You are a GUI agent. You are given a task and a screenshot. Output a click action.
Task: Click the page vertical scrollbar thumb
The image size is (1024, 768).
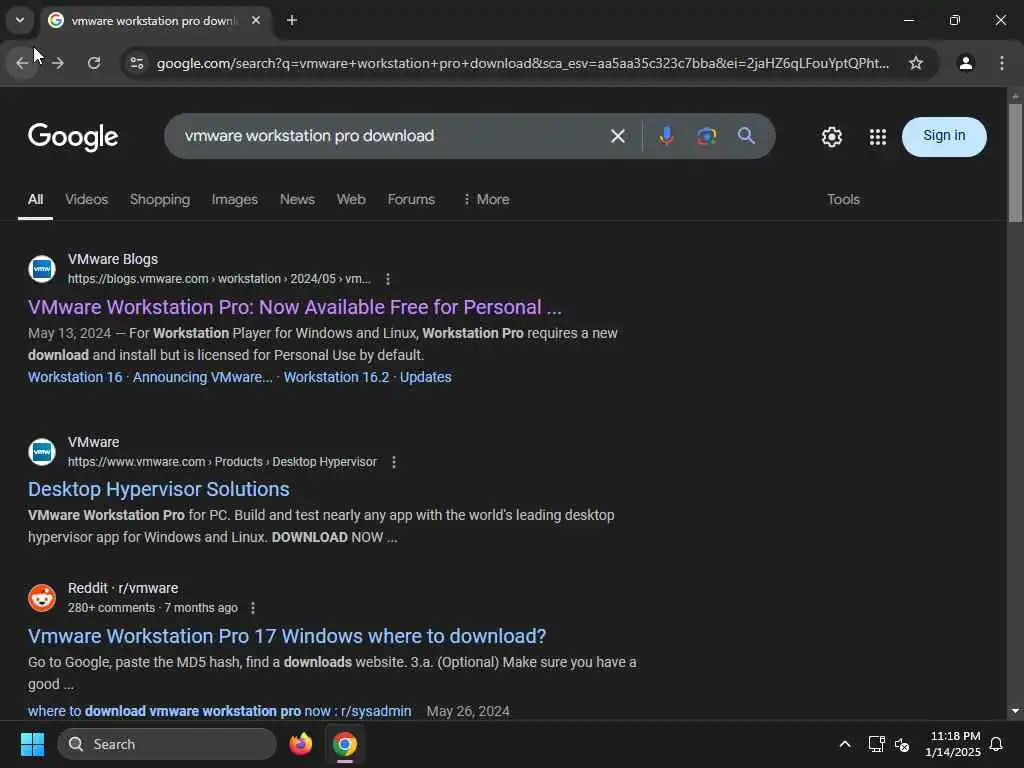click(x=1015, y=163)
